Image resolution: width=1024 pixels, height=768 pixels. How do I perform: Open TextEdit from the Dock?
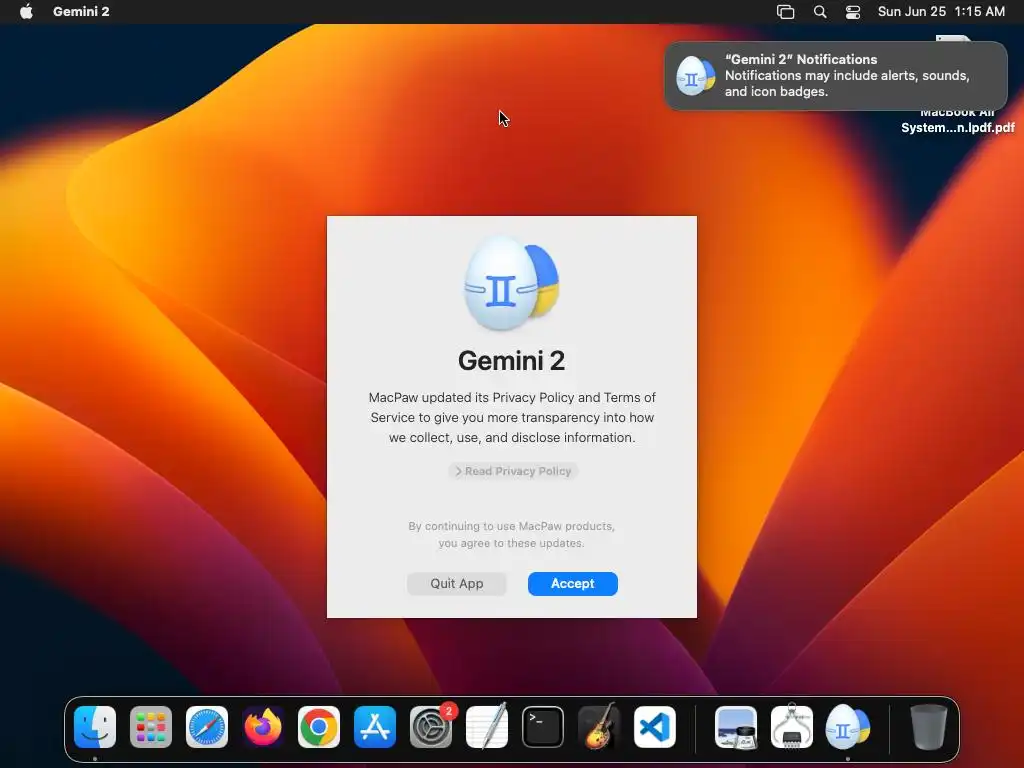[x=487, y=726]
